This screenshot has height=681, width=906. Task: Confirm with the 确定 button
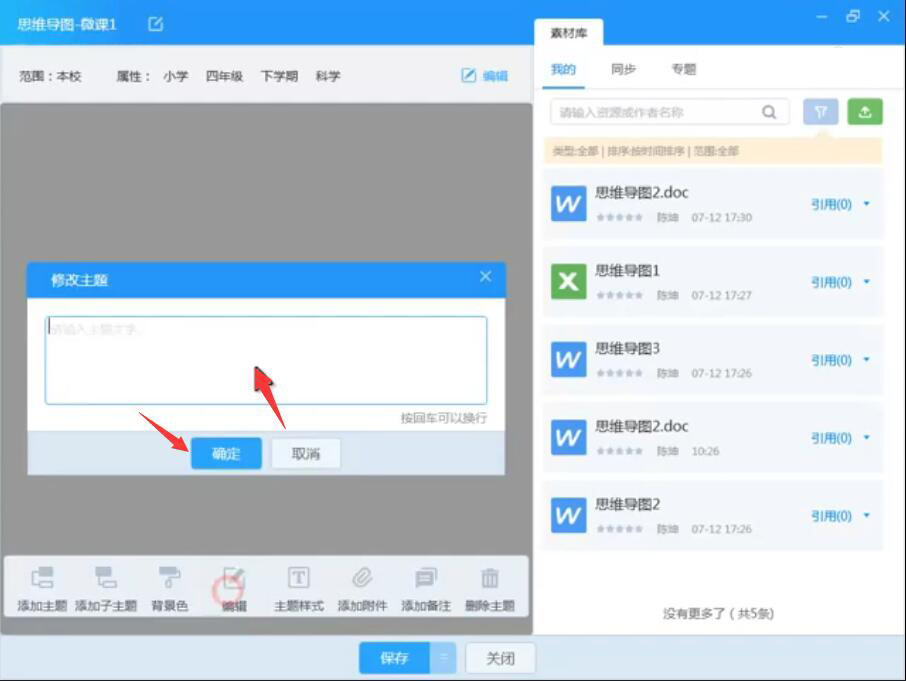tap(226, 453)
